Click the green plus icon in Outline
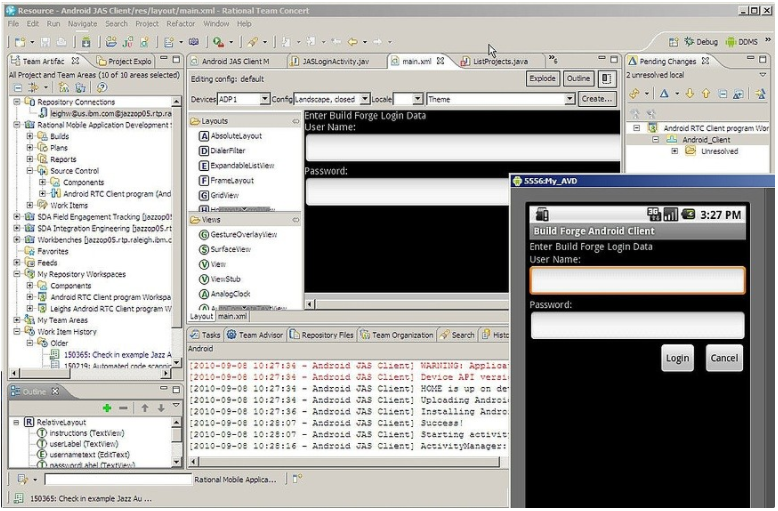Screen dimensions: 778x511 107,408
